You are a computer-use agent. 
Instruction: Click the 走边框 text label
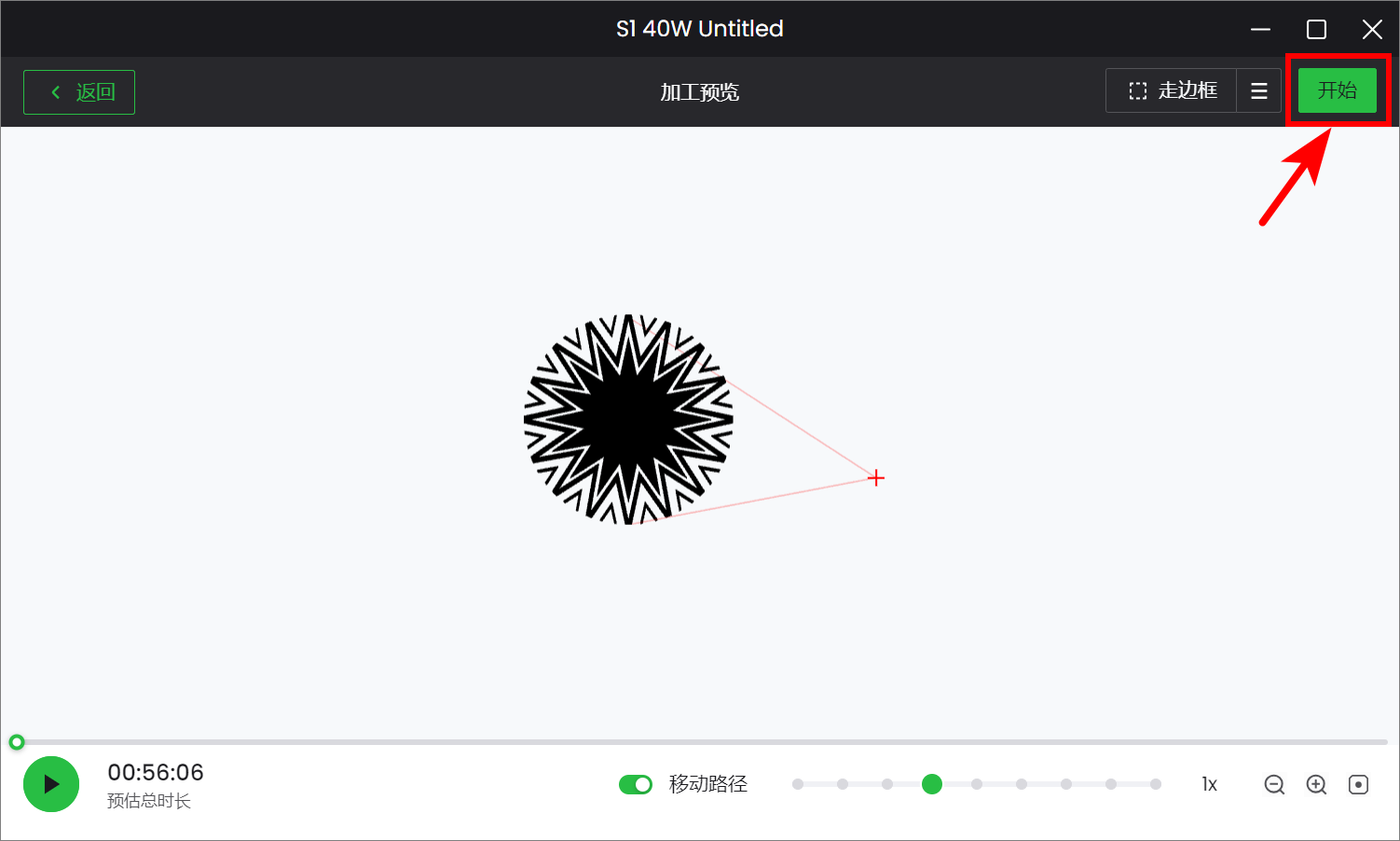tap(1187, 90)
